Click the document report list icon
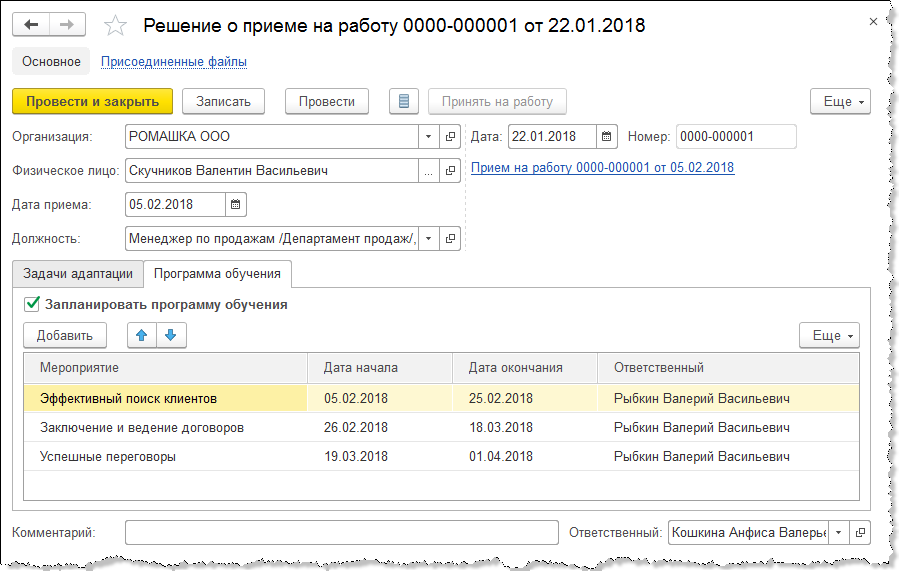 coord(404,101)
